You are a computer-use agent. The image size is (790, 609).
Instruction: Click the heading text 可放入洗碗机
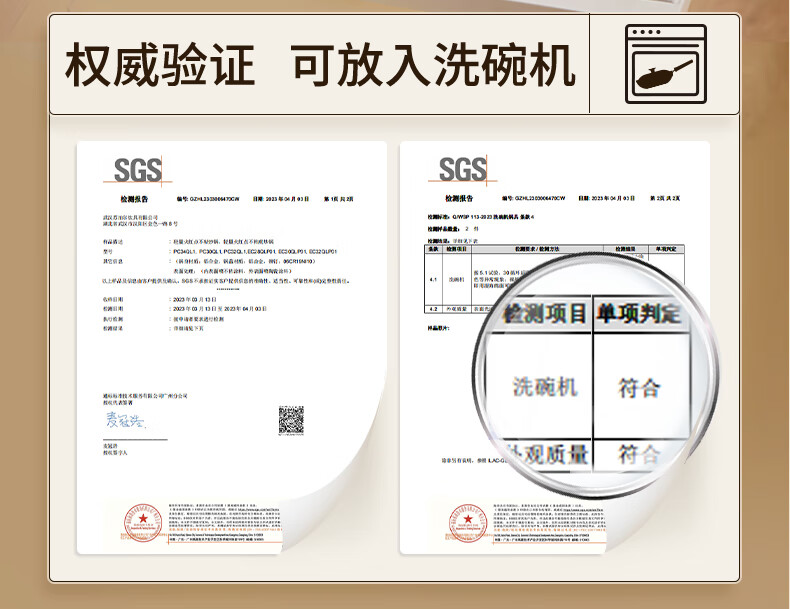pos(433,65)
